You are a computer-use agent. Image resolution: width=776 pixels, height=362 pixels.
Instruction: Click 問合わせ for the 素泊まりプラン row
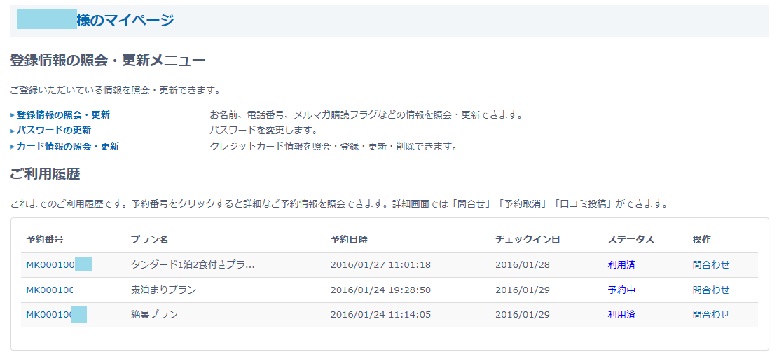click(x=711, y=290)
